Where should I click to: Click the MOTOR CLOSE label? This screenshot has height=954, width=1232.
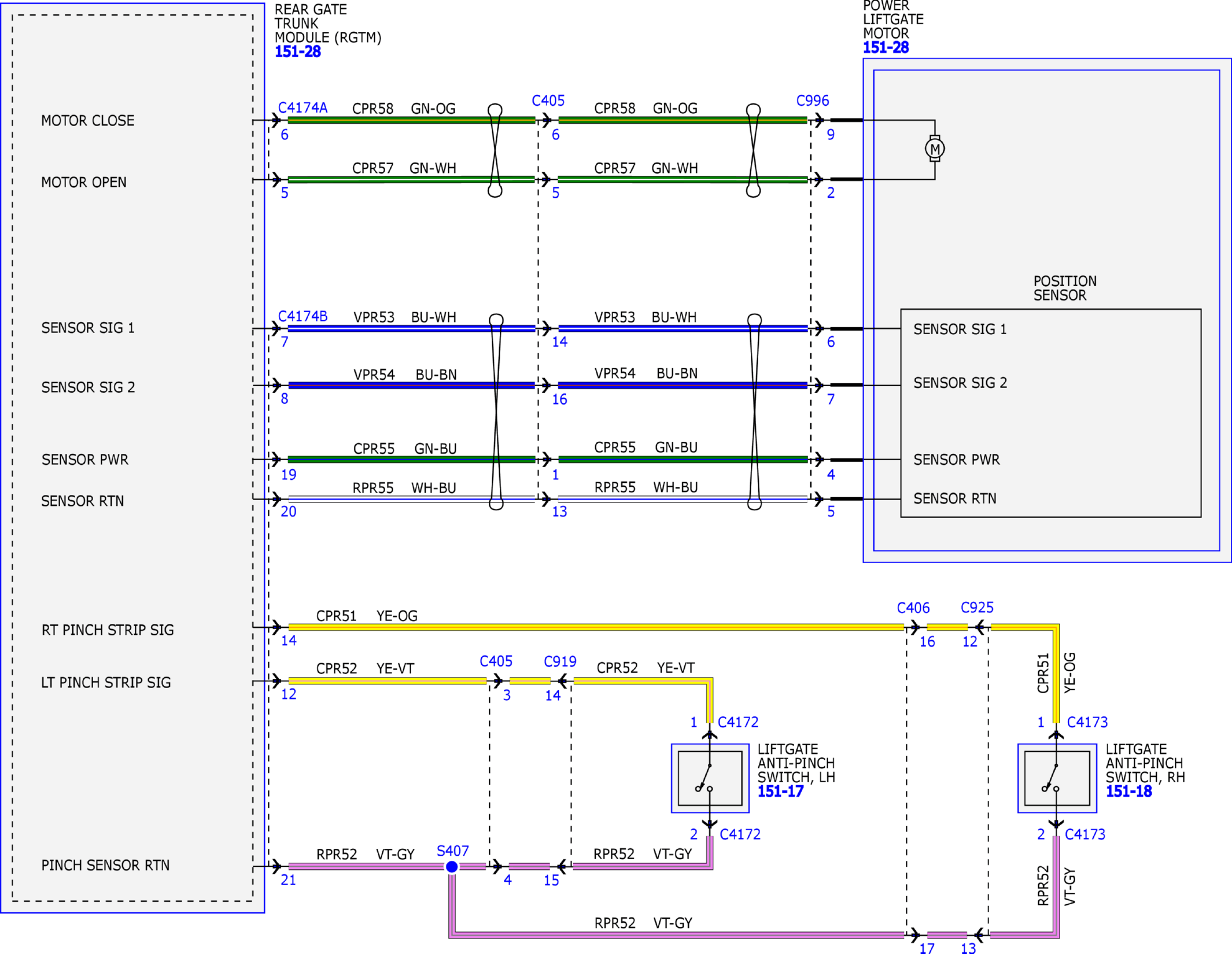click(87, 121)
